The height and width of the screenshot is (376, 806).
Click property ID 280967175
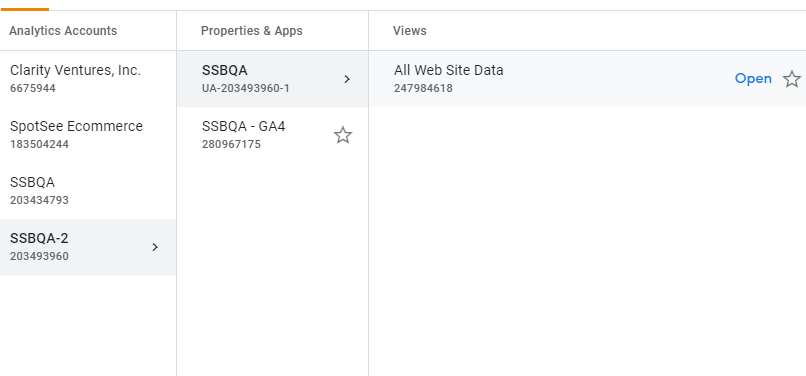pos(231,145)
